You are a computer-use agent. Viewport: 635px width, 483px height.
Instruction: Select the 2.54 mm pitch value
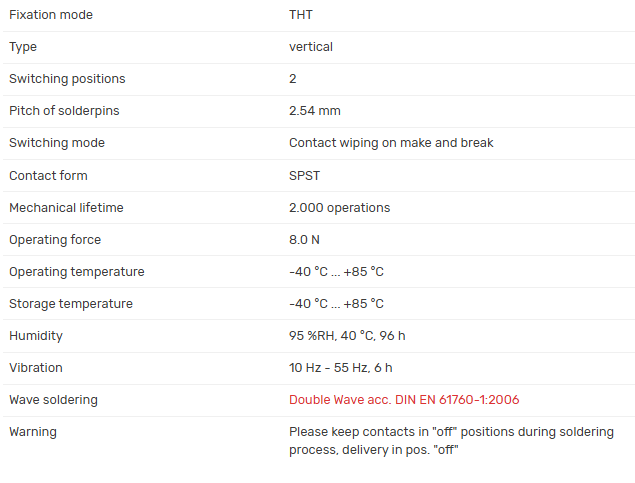(314, 111)
